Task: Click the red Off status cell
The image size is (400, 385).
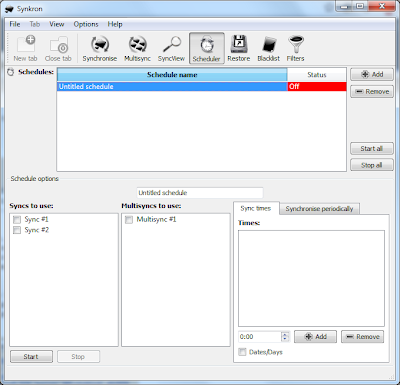Action: click(x=317, y=87)
